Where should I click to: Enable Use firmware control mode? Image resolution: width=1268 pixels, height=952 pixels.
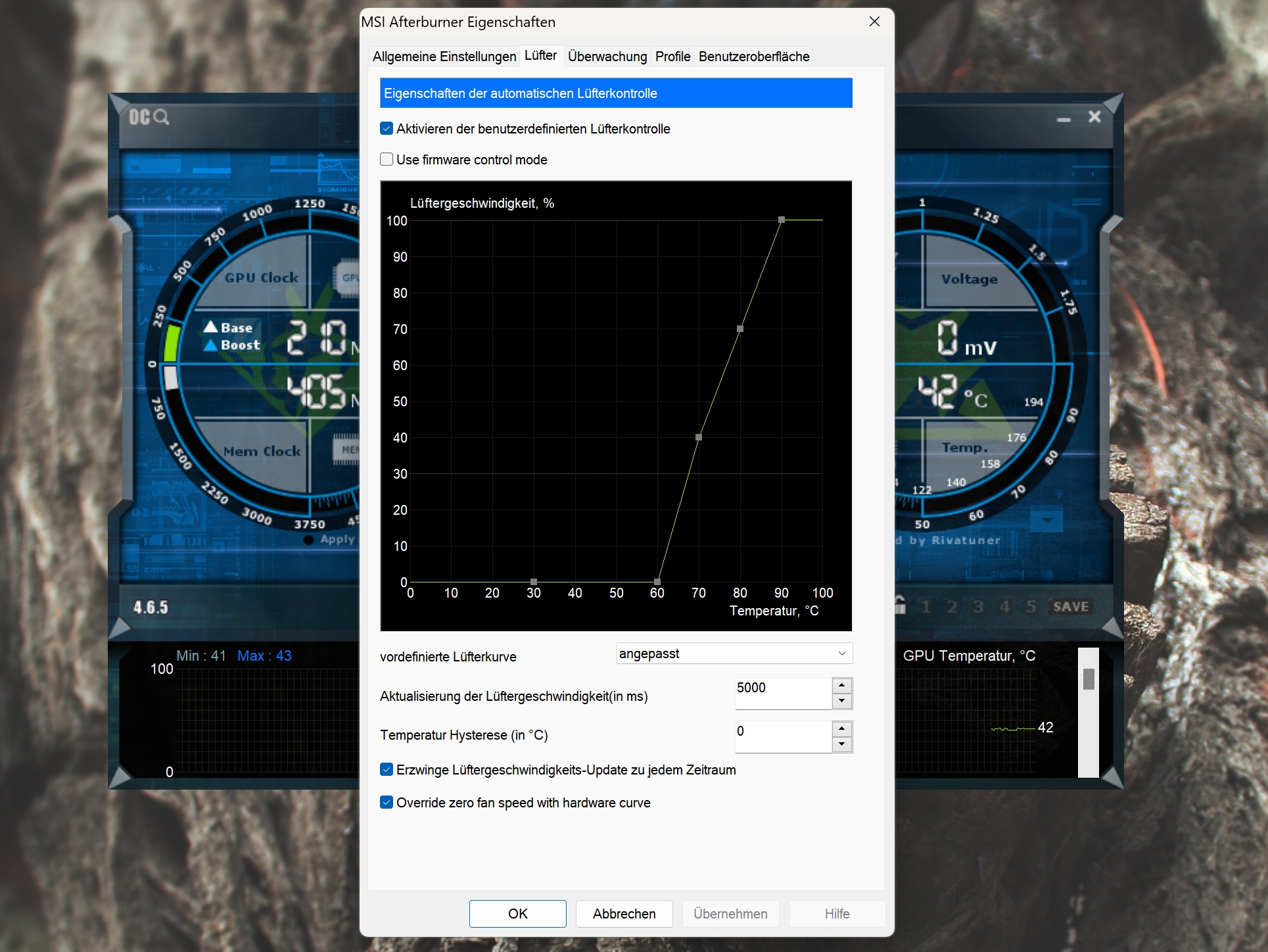387,160
